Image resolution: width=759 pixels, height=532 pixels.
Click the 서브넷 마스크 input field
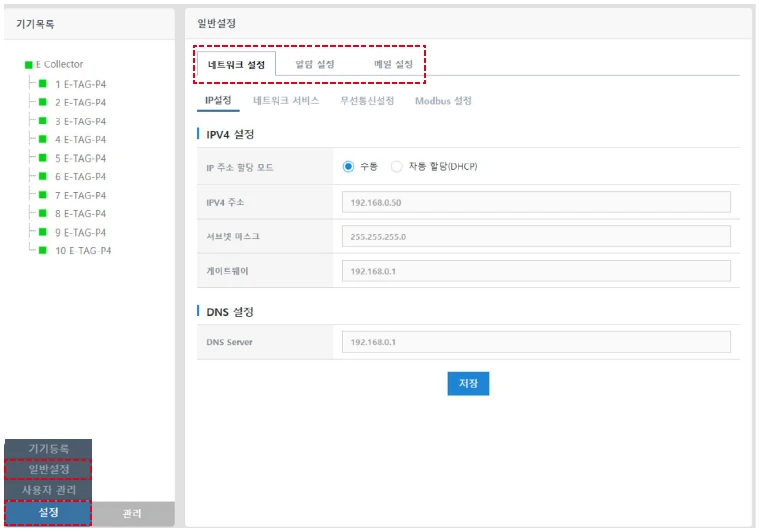(x=536, y=237)
